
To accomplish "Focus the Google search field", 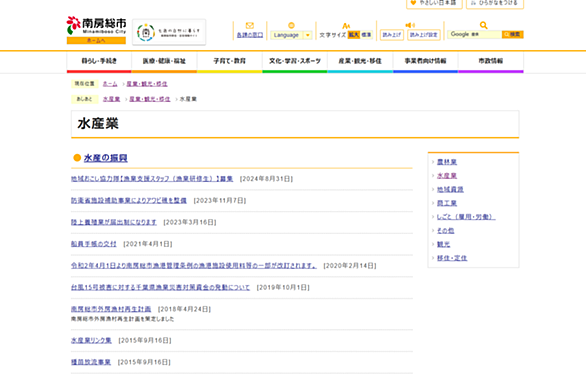I will pyautogui.click(x=475, y=34).
